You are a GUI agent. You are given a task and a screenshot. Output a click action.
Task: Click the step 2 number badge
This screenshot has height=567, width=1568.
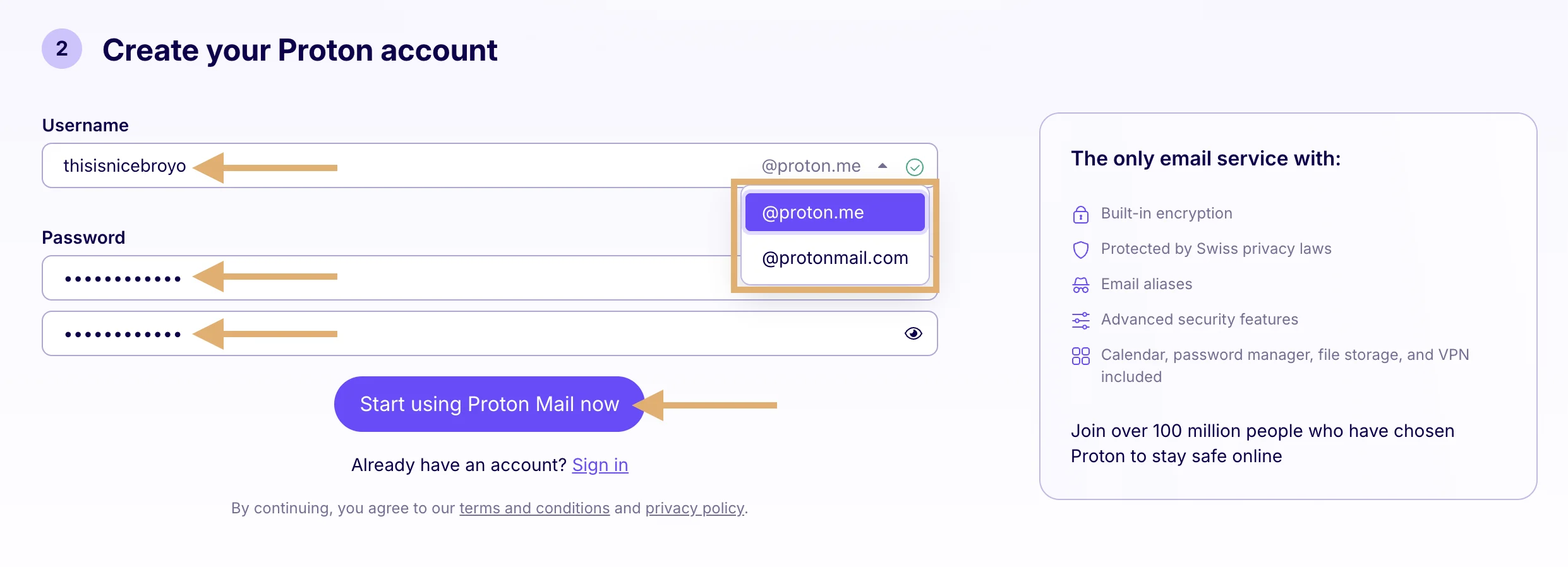click(62, 49)
